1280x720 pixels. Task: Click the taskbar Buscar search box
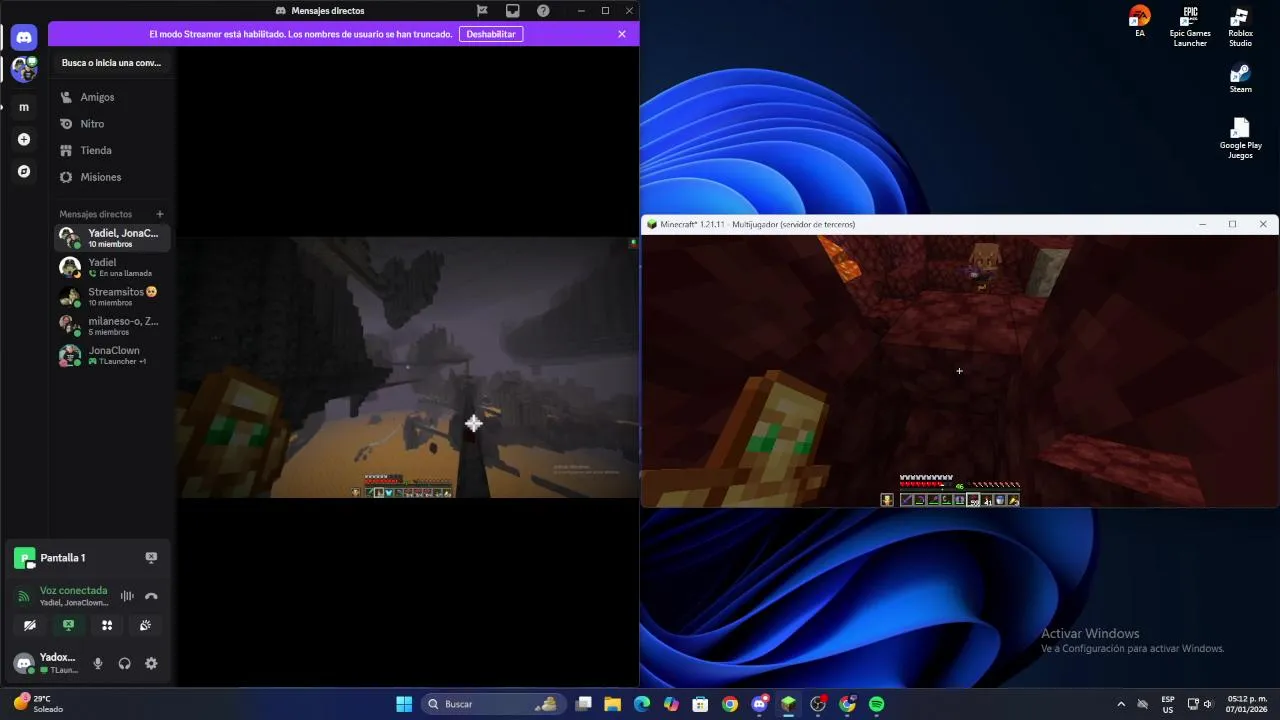coord(492,704)
